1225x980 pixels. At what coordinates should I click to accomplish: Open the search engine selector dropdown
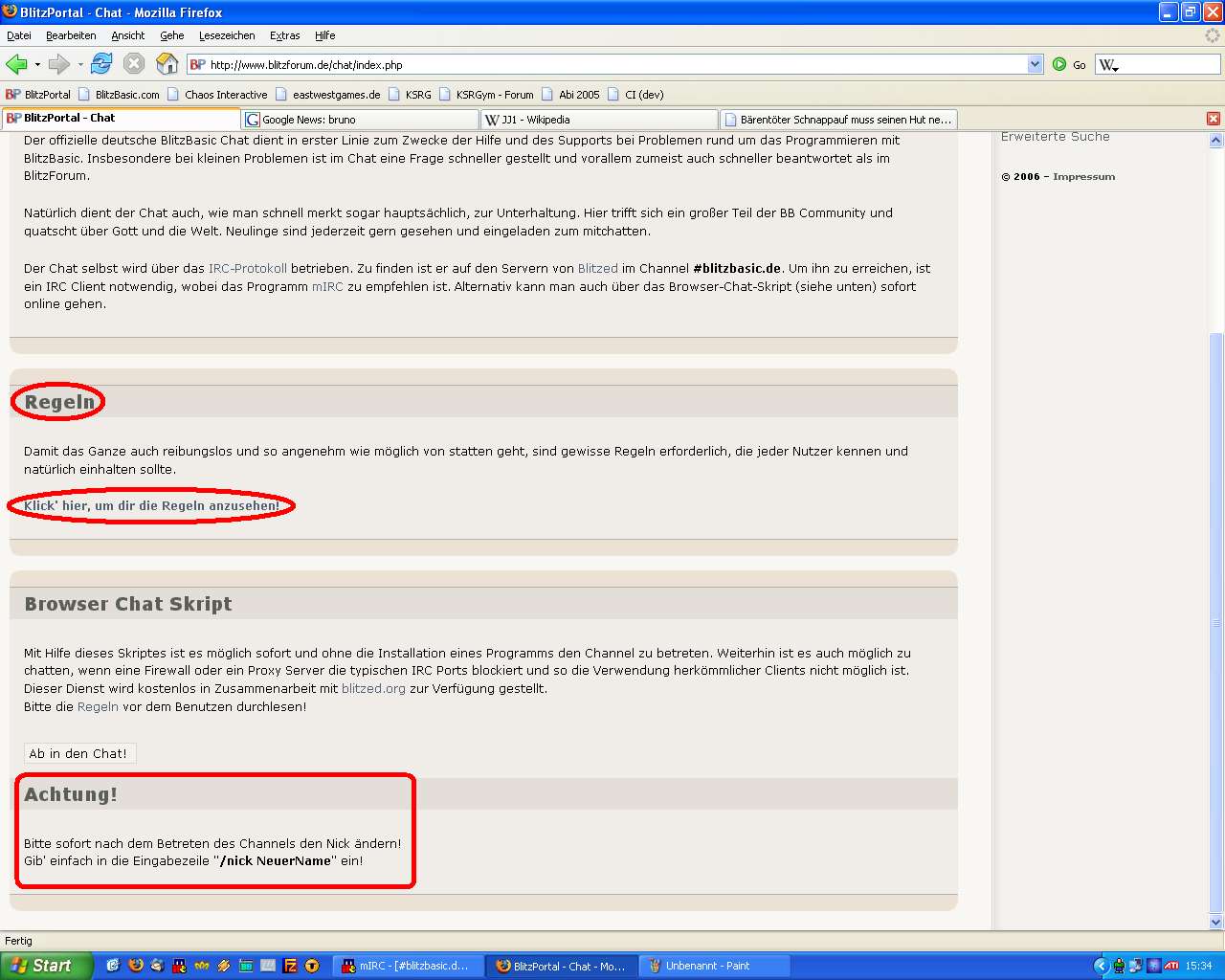tap(1109, 65)
